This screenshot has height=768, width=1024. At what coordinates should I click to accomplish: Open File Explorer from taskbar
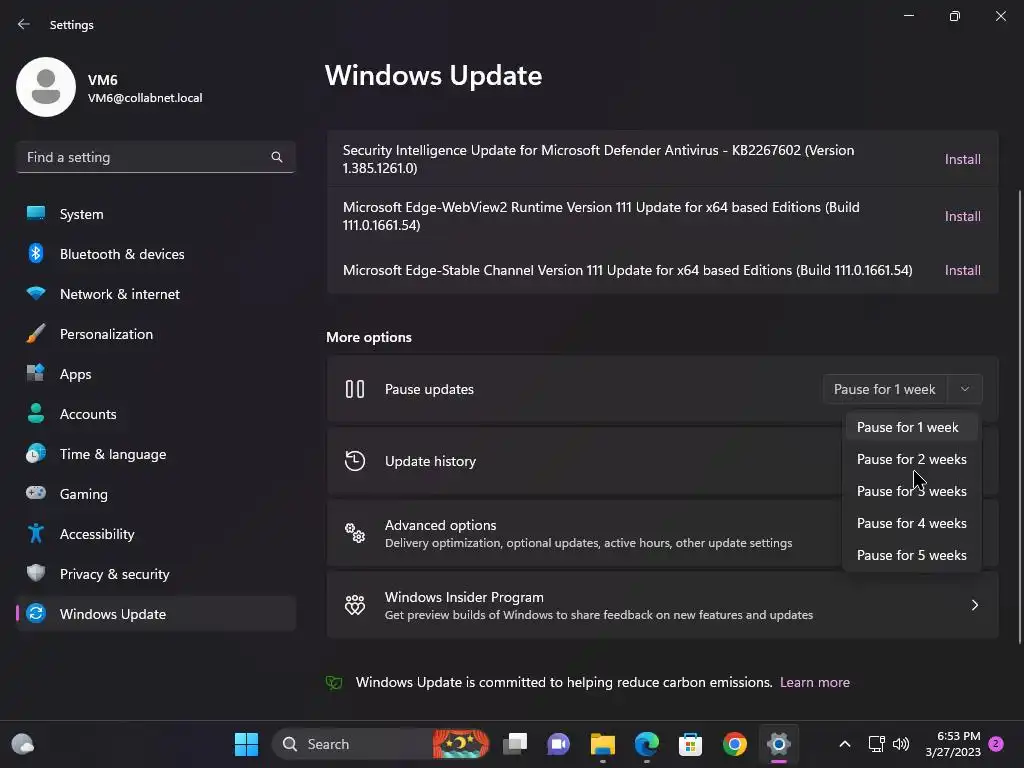coord(603,744)
